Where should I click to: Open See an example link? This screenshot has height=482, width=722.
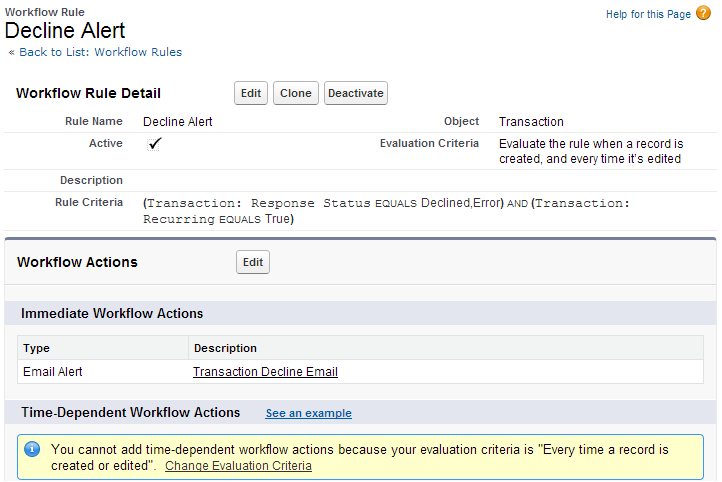[x=309, y=413]
